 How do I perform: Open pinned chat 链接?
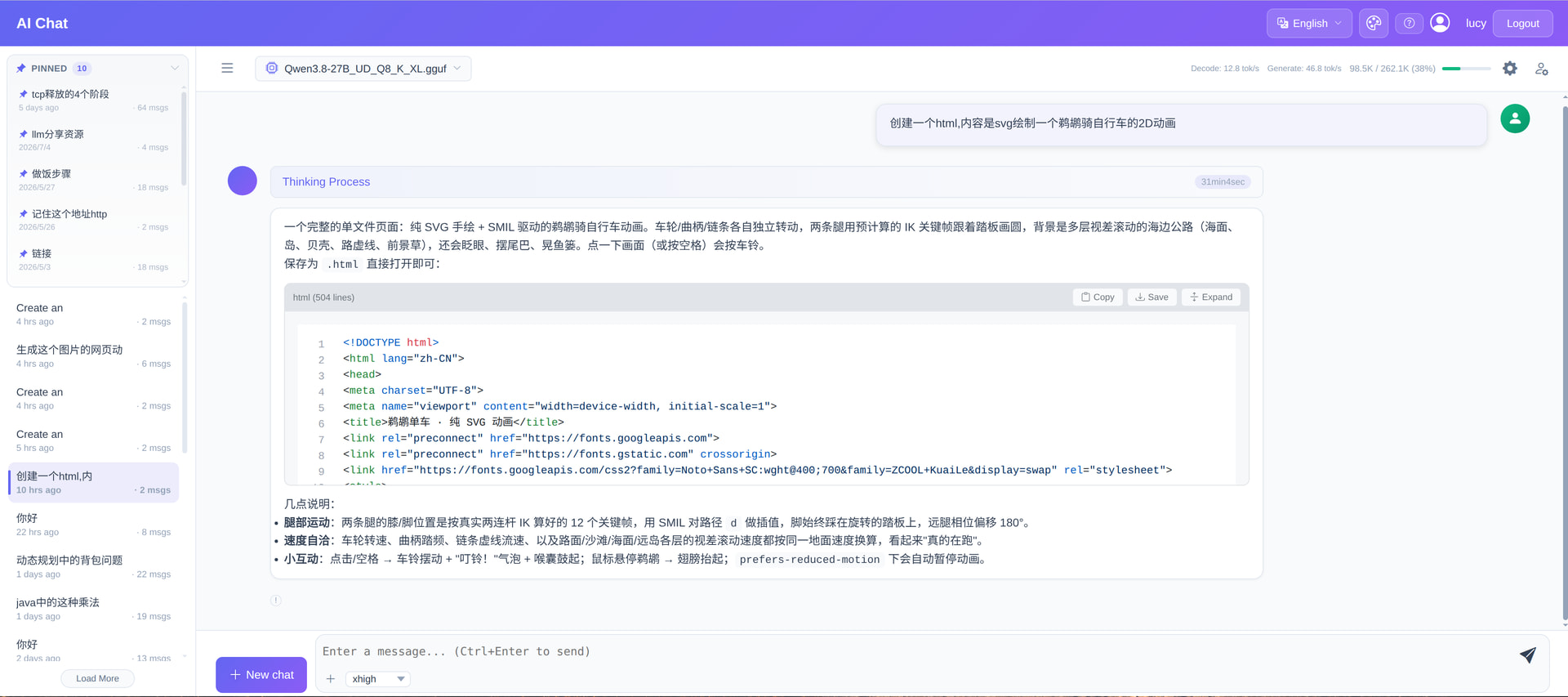[94, 260]
